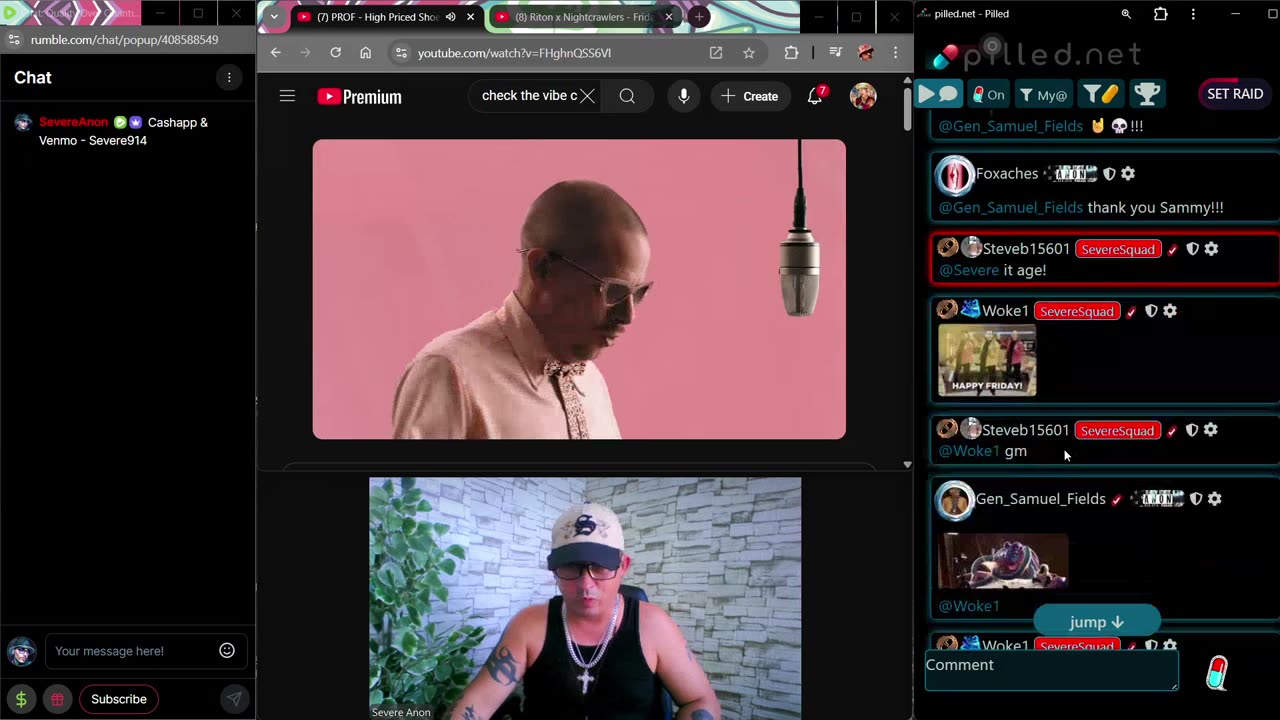
Task: Open gear on Steveb15601 'it age!' message
Action: 1211,249
